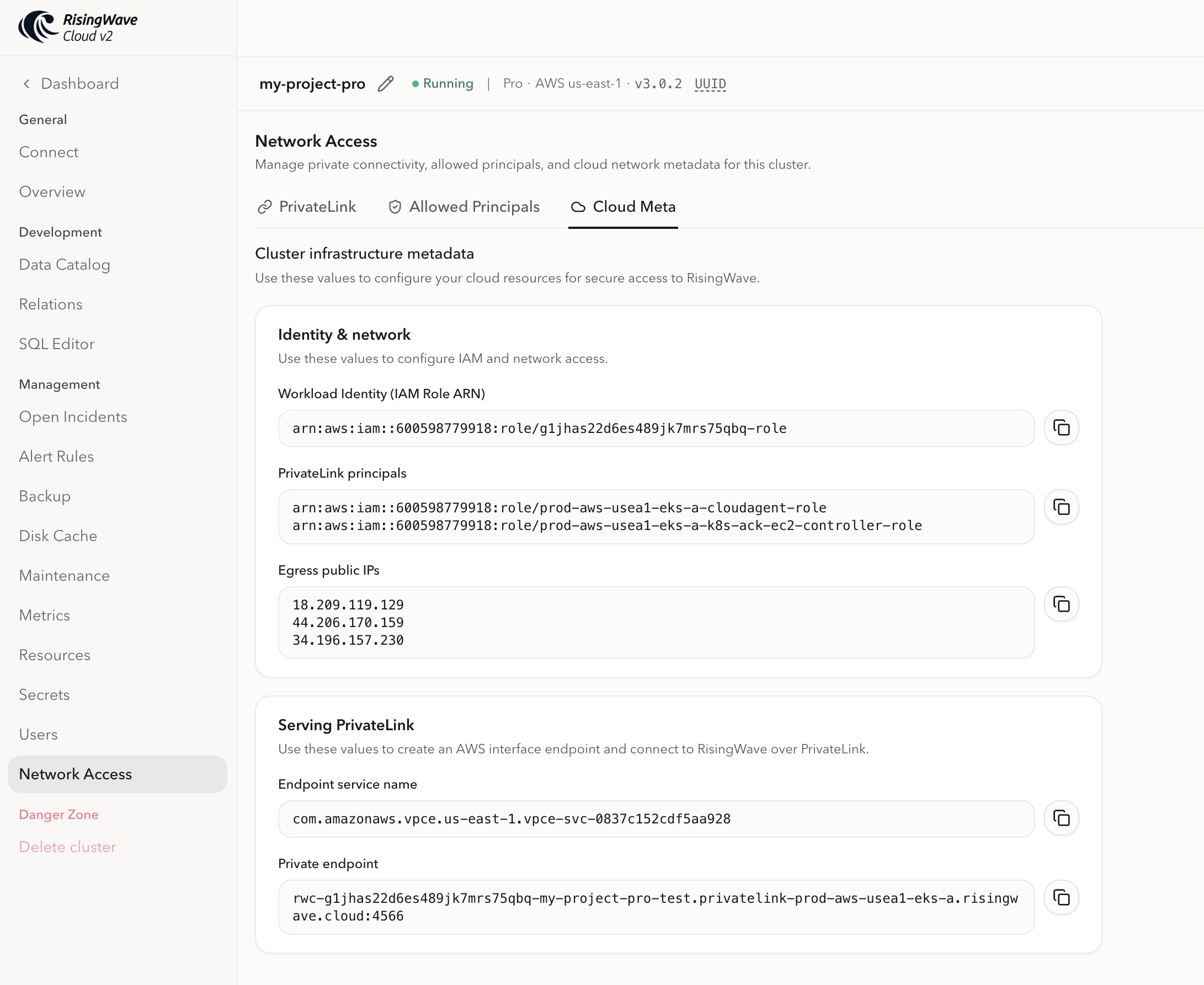Copy the Private endpoint address
The height and width of the screenshot is (985, 1204).
tap(1061, 897)
